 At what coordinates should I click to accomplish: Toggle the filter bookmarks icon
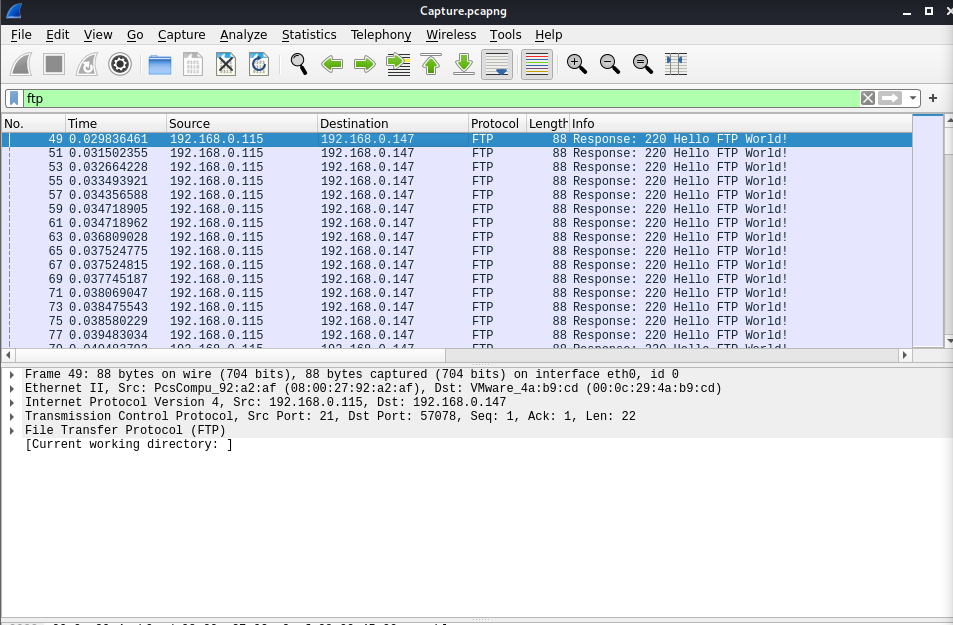(12, 98)
